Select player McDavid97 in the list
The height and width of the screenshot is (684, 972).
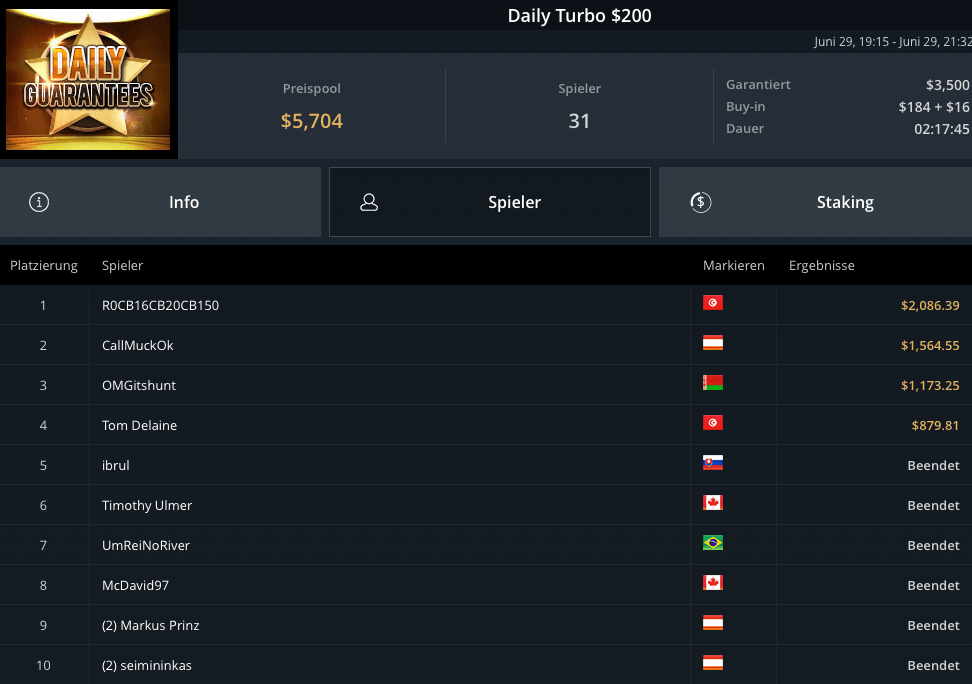tap(135, 585)
